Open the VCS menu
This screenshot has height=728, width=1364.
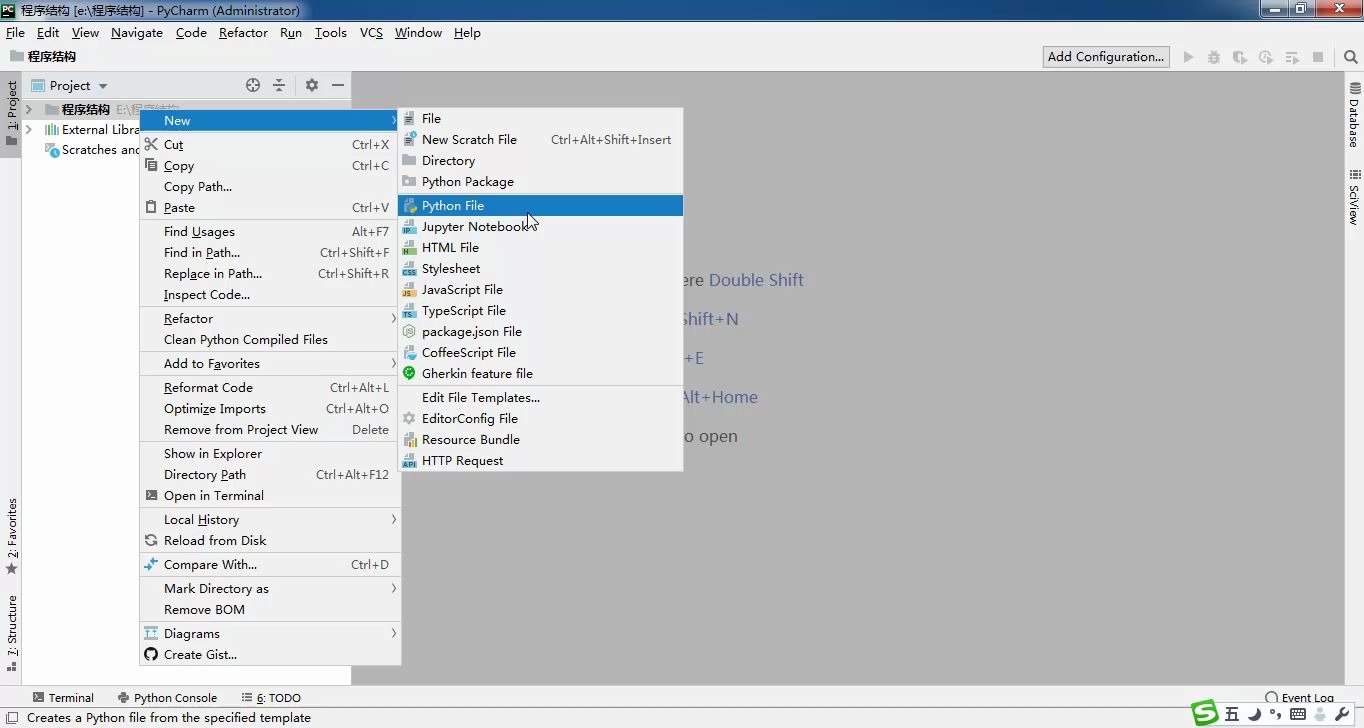point(371,32)
